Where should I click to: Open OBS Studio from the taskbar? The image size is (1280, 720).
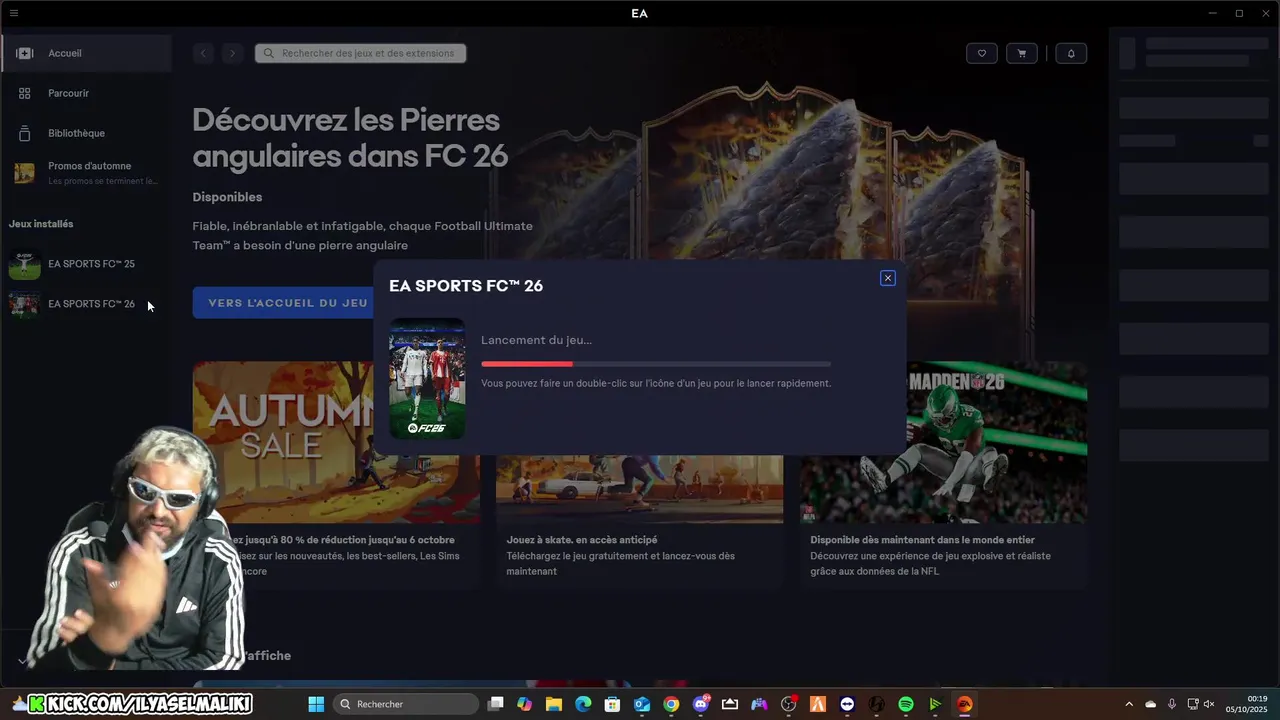click(x=789, y=704)
